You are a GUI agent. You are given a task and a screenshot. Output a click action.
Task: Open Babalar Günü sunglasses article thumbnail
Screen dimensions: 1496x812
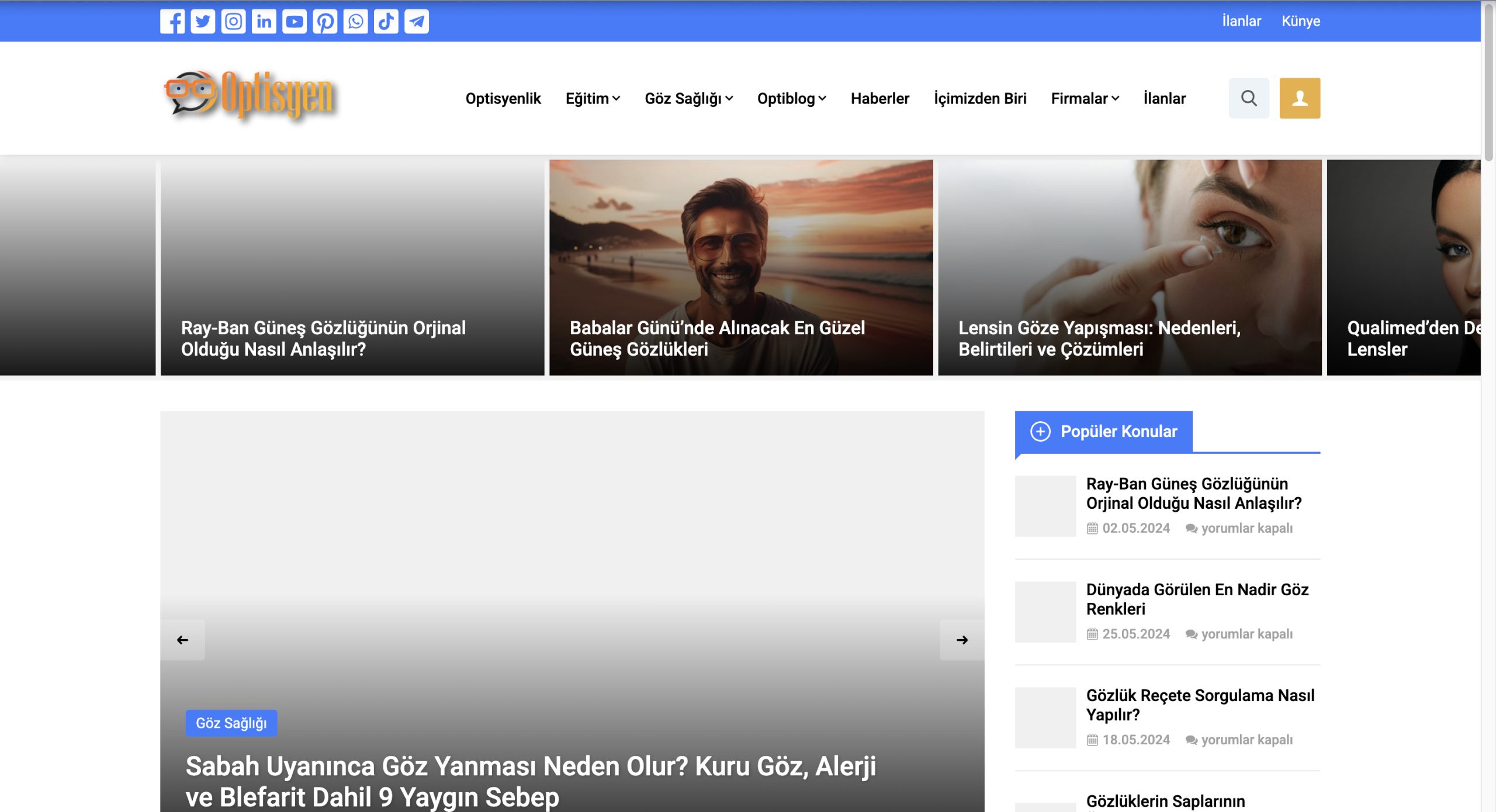click(x=740, y=267)
